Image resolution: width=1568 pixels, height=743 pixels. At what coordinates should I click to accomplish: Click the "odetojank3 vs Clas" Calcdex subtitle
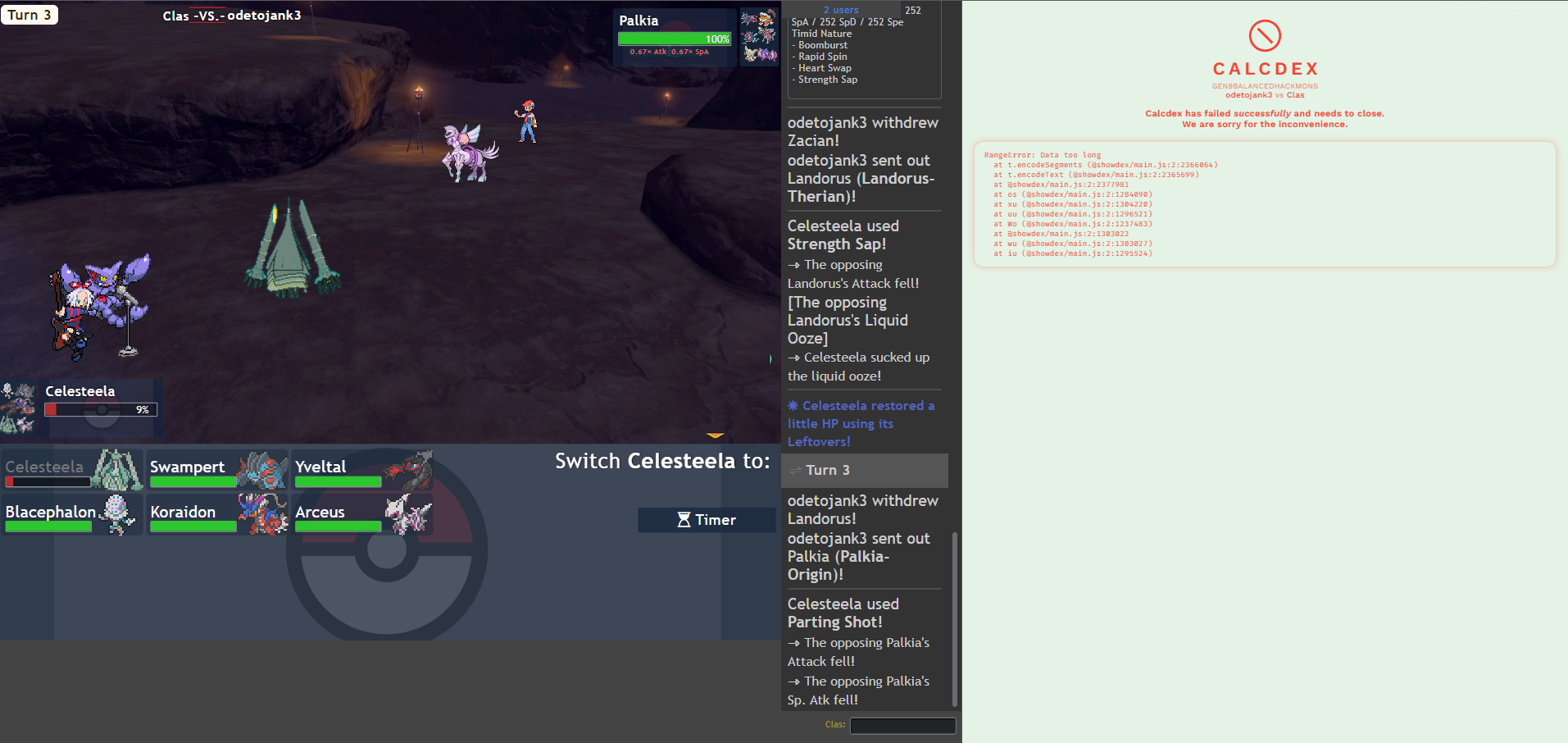point(1265,95)
